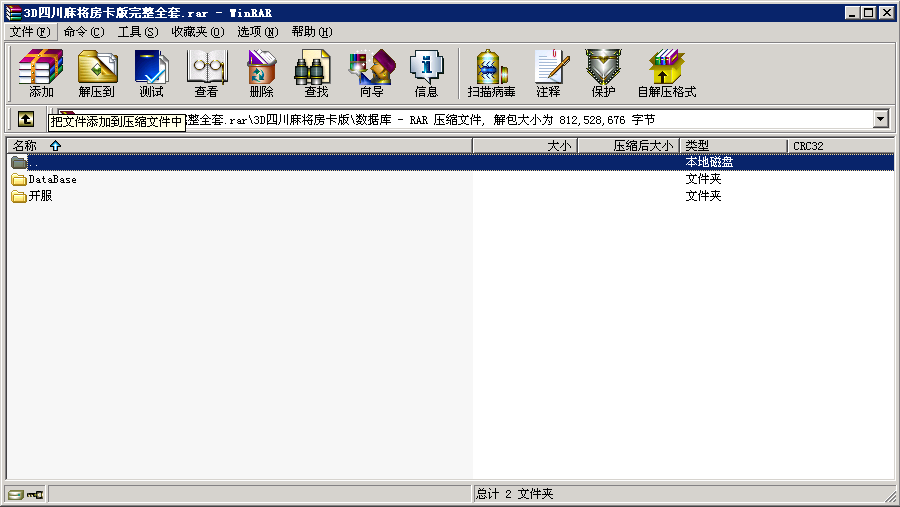900x507 pixels.
Task: Select the 开服 folder in list
Action: click(40, 196)
